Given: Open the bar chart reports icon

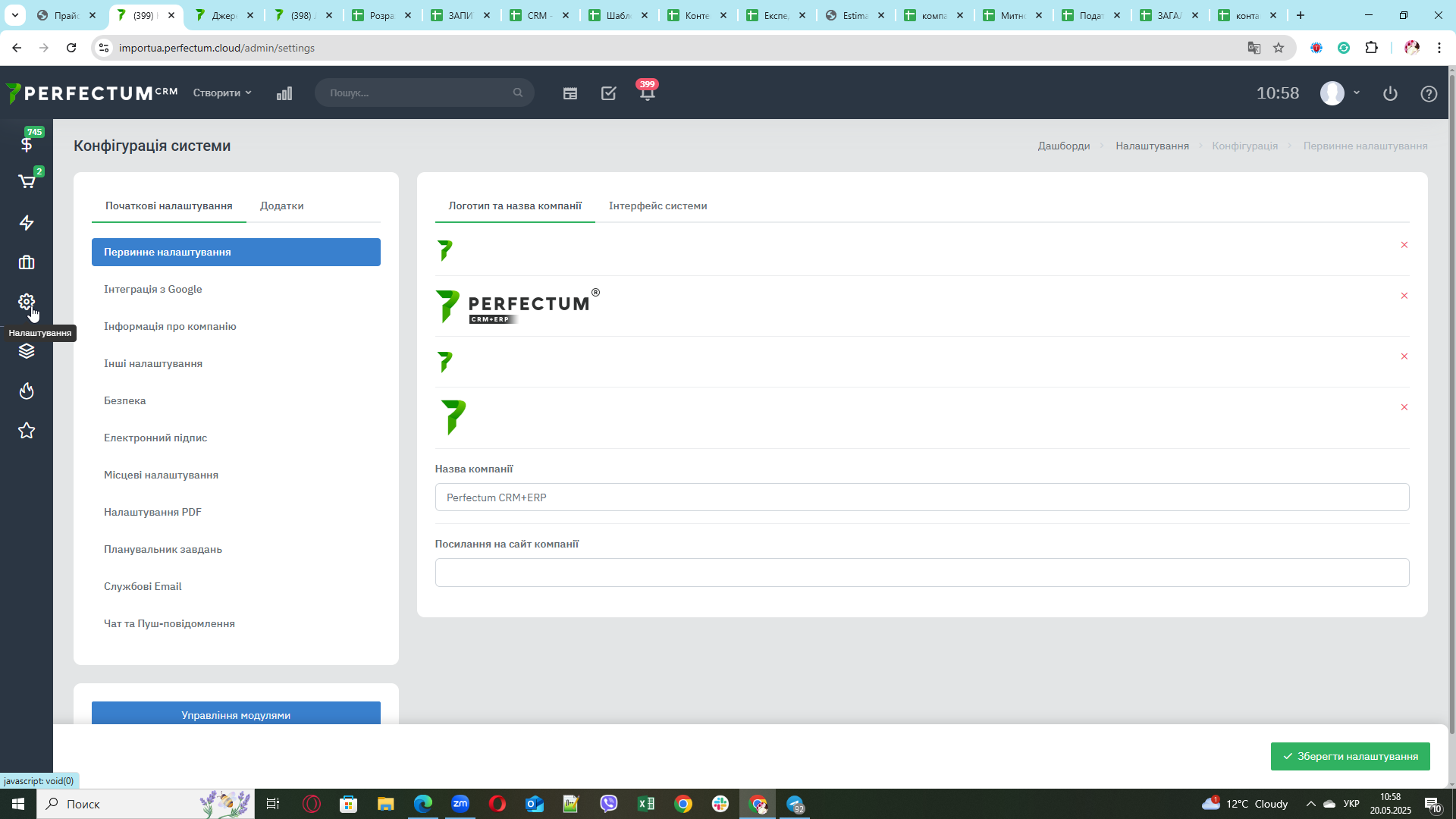Looking at the screenshot, I should [284, 93].
